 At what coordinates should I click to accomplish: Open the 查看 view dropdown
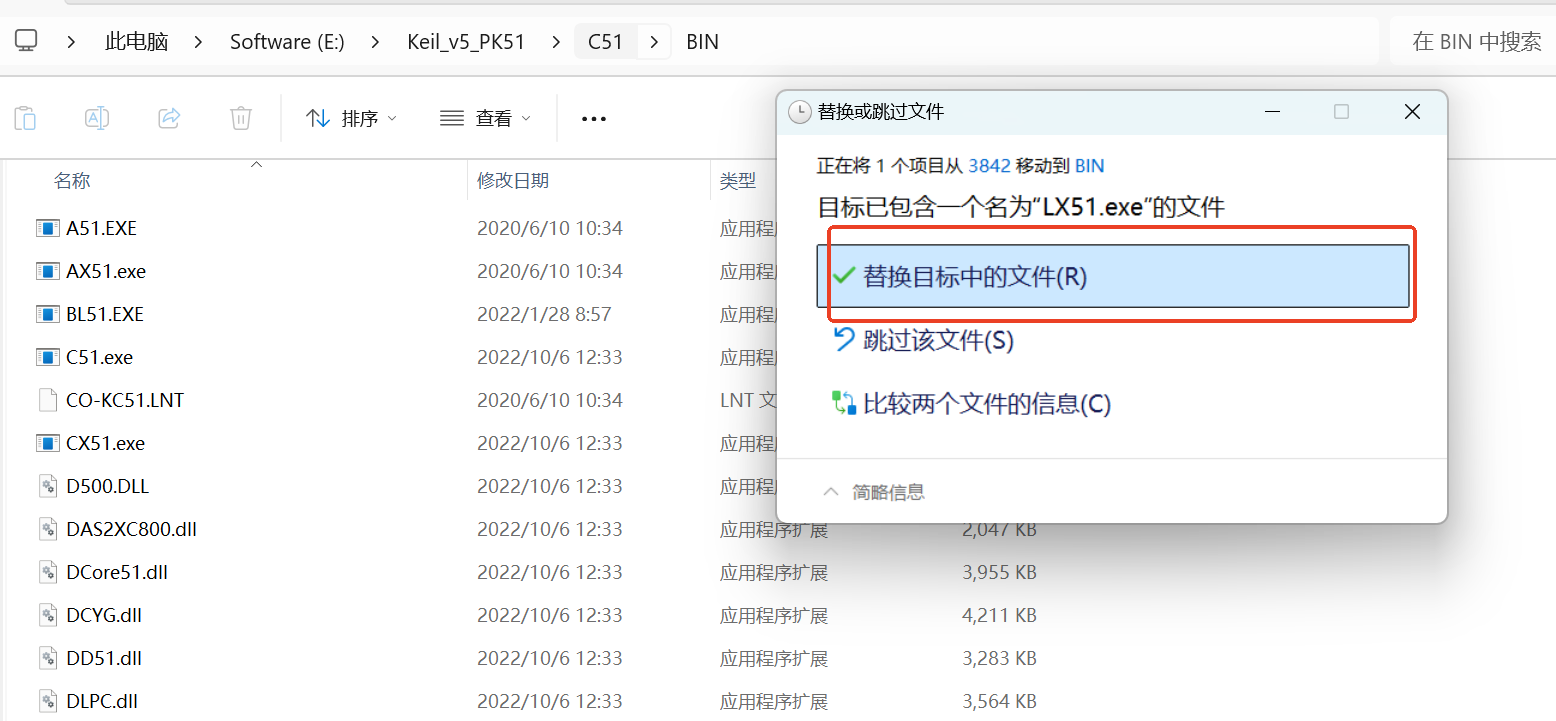point(485,118)
